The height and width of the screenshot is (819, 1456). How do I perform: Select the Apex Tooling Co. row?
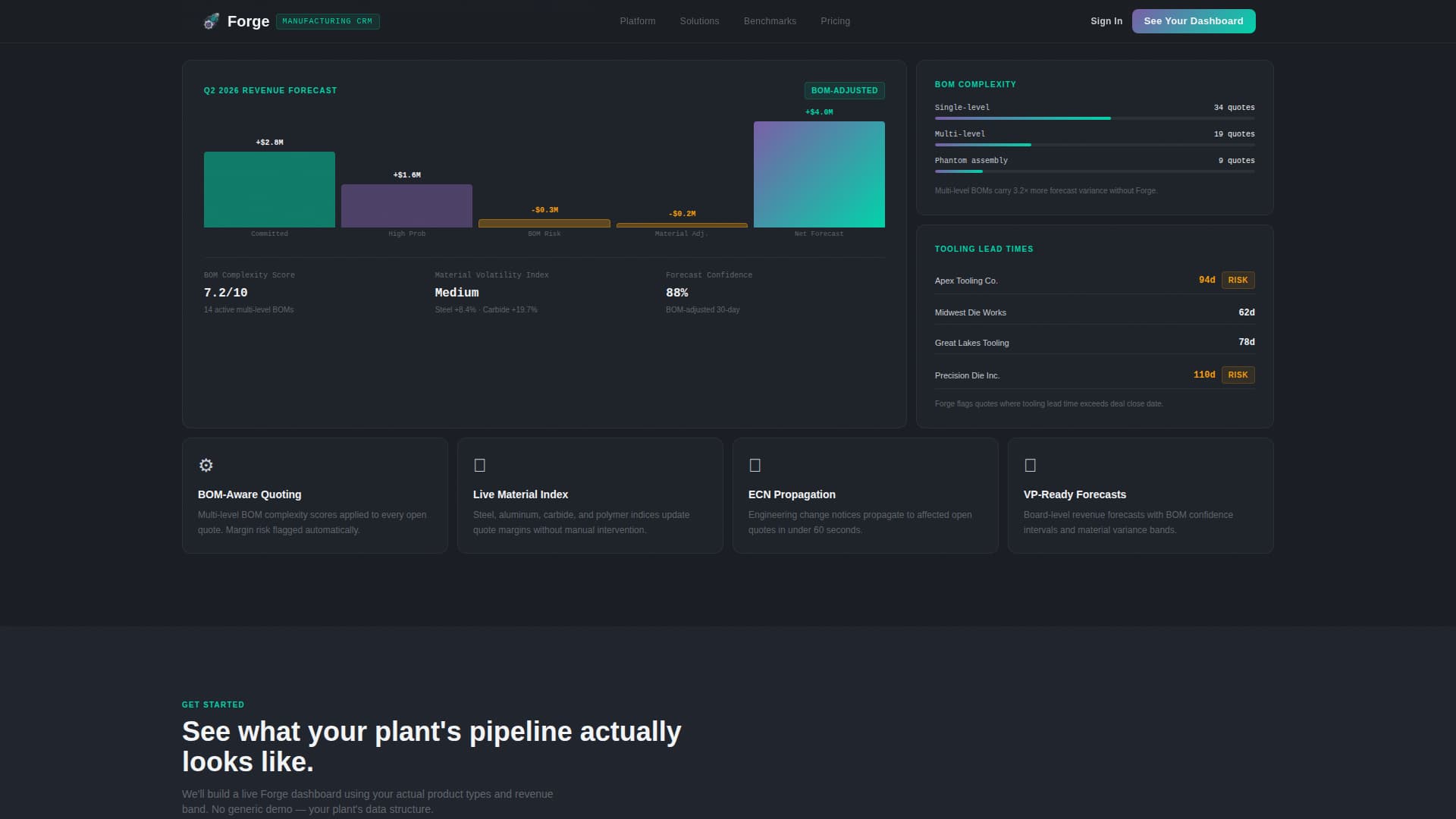(x=1094, y=280)
